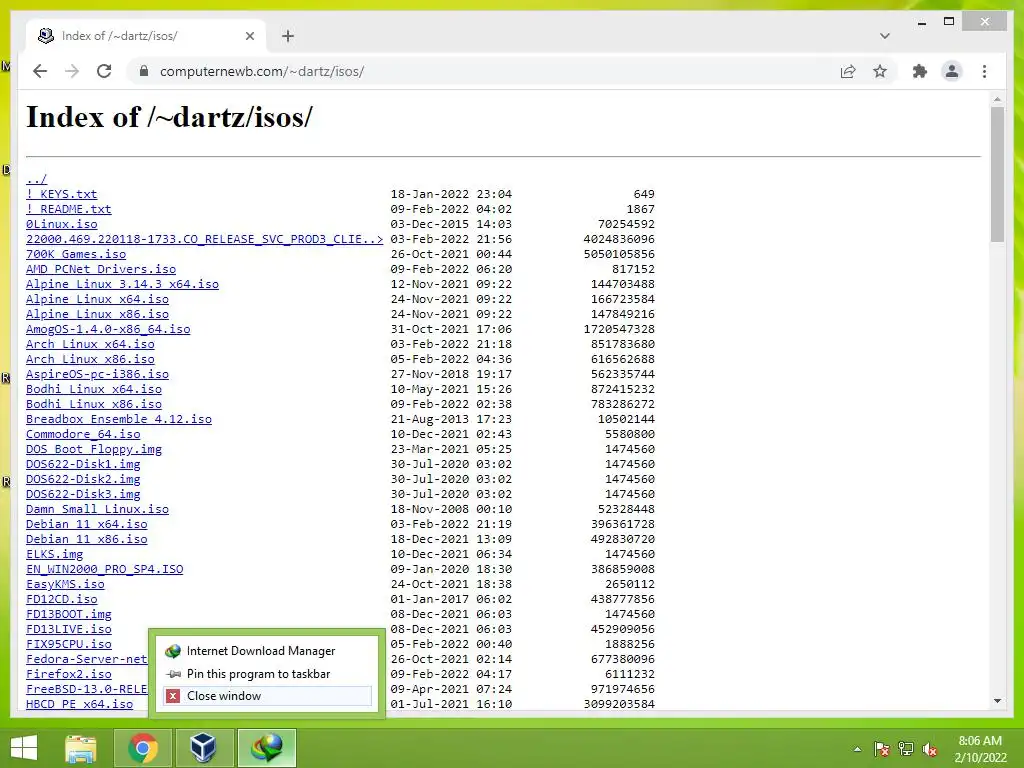The width and height of the screenshot is (1024, 768).
Task: Open 'AspireOS-pc-i386.iso' link
Action: click(x=97, y=374)
